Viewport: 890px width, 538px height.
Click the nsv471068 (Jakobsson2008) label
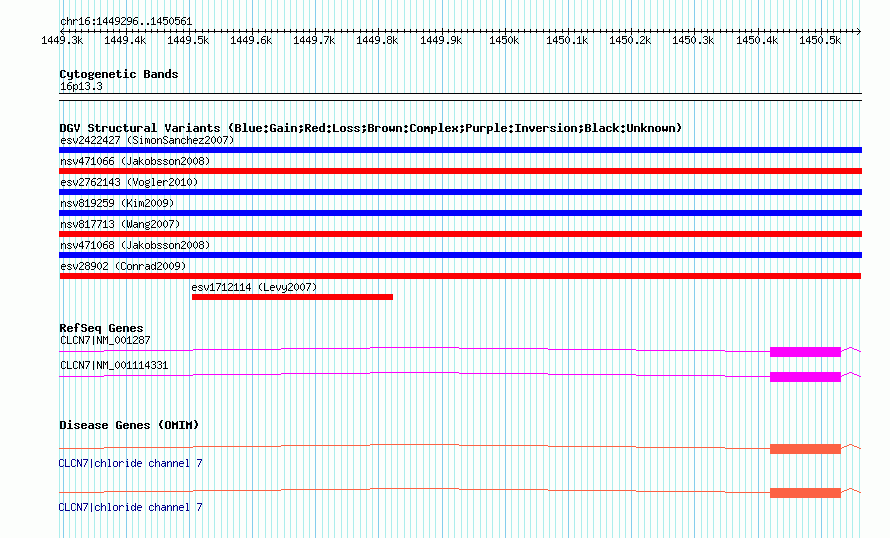pyautogui.click(x=135, y=245)
